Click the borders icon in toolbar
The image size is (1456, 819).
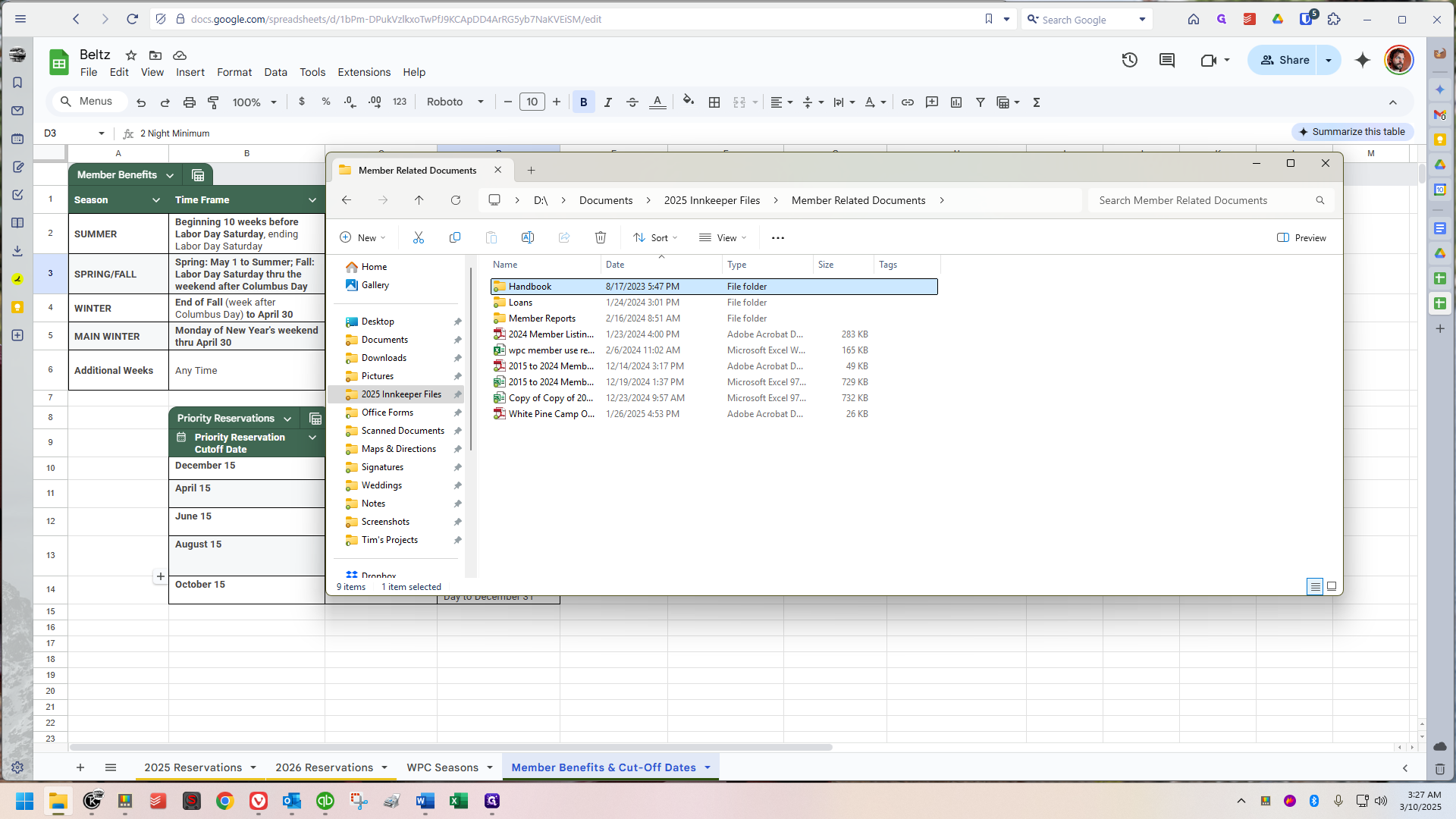tap(714, 102)
